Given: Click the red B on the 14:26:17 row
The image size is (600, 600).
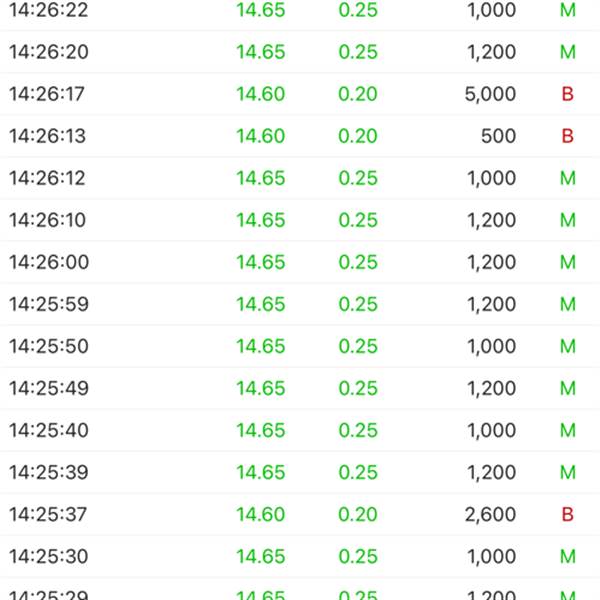Looking at the screenshot, I should point(567,94).
